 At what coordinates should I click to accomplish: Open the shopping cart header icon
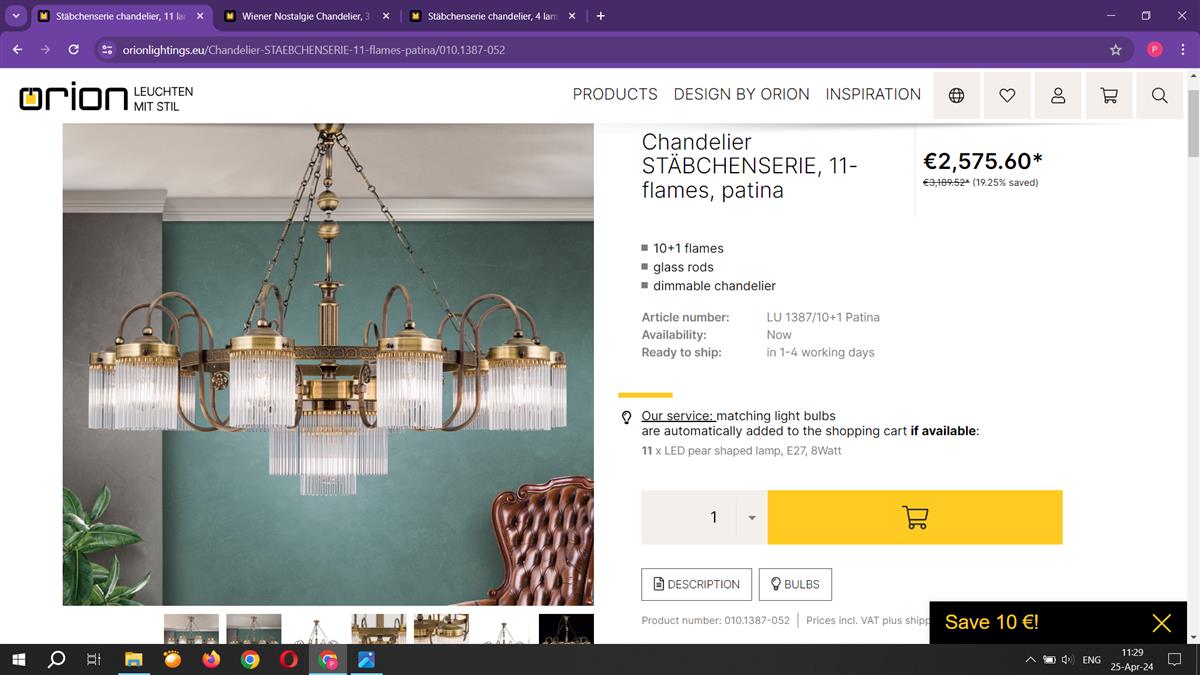(x=1109, y=96)
